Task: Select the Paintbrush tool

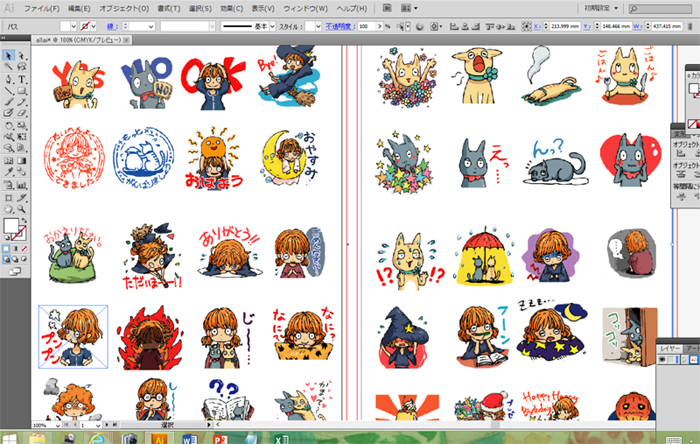Action: (8, 102)
